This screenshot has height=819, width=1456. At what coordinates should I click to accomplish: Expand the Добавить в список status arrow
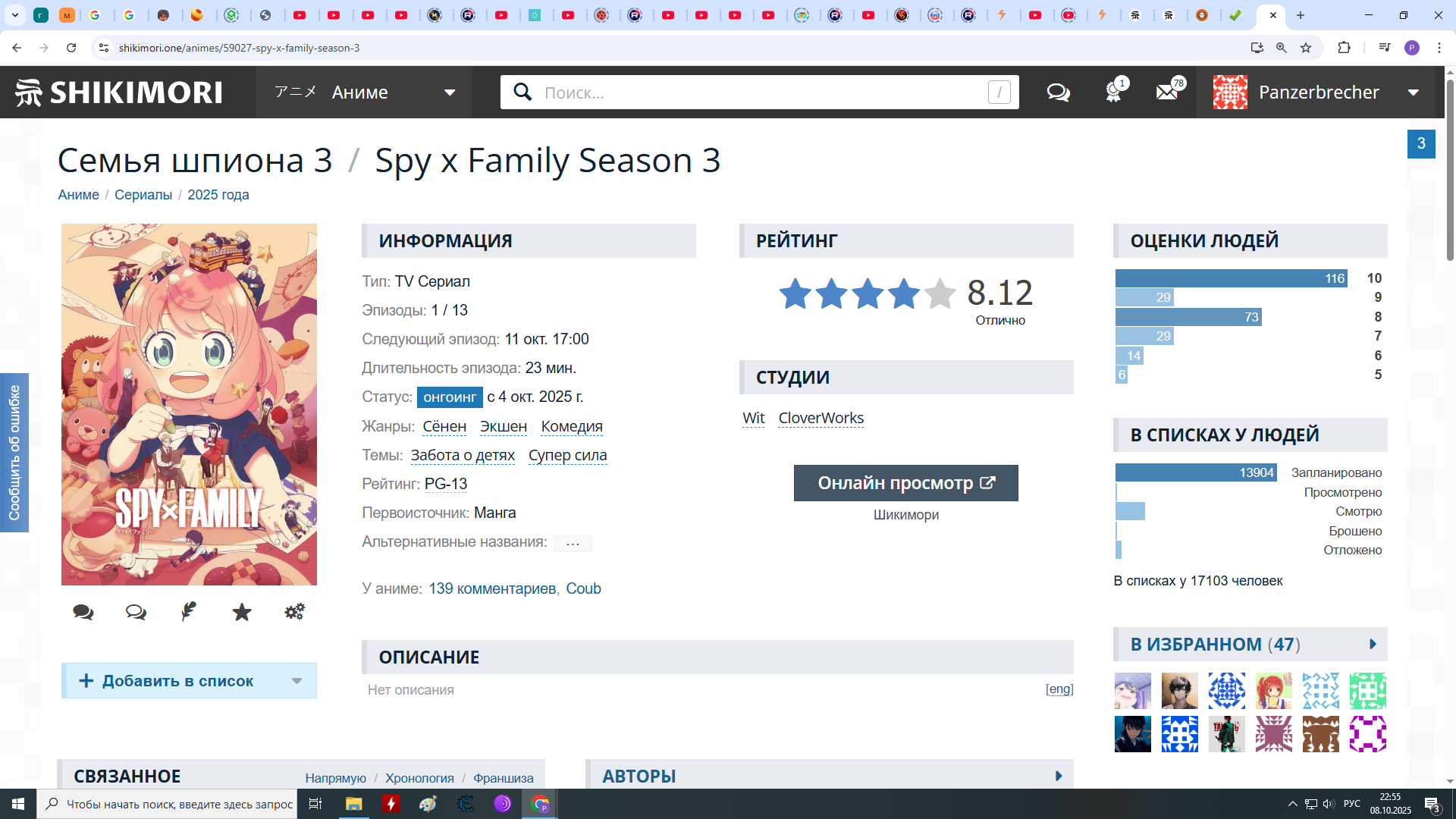297,681
